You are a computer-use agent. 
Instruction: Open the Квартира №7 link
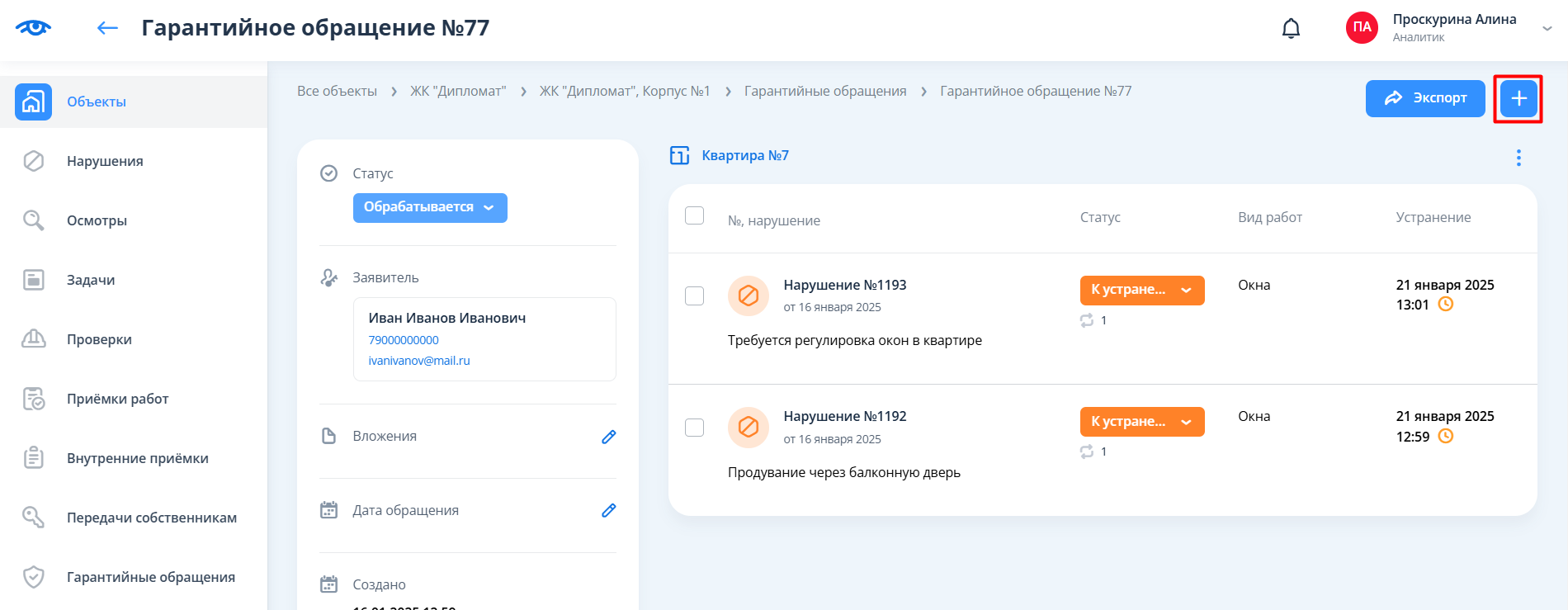click(744, 155)
